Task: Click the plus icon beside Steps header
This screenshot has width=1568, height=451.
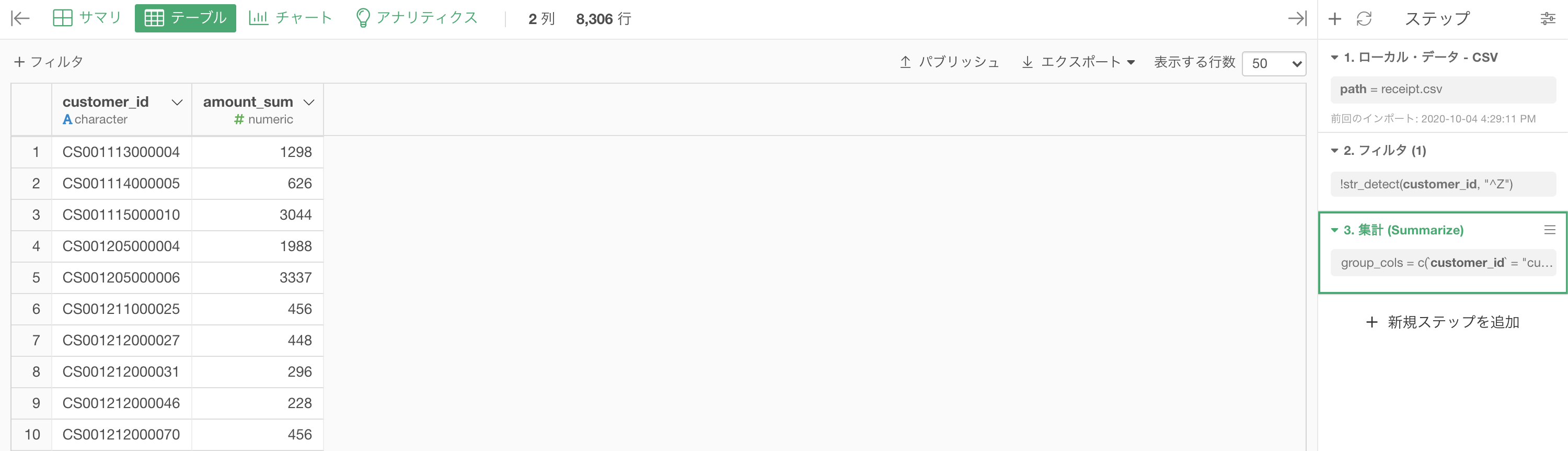Action: coord(1335,19)
